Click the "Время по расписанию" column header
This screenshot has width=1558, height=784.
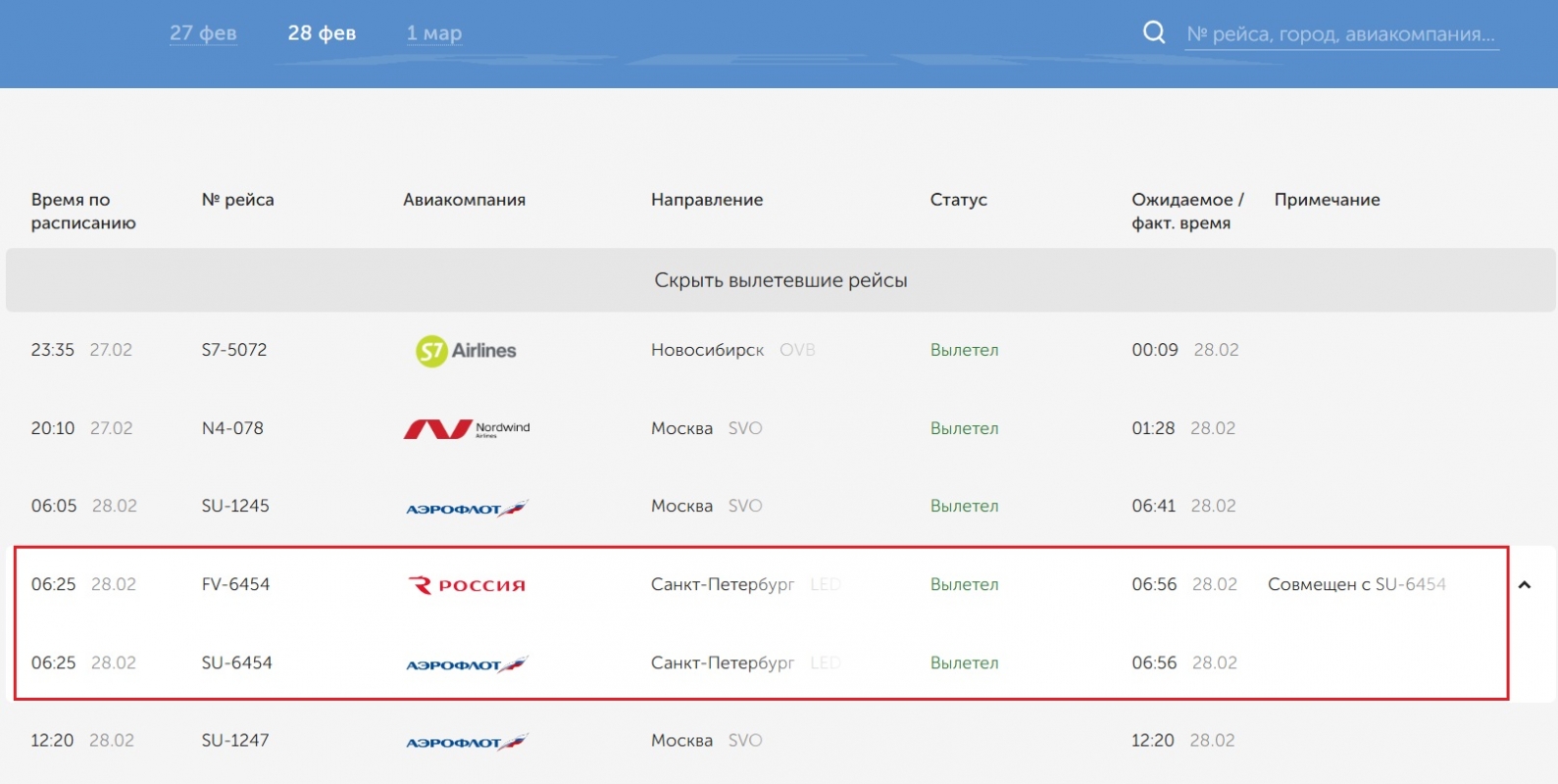click(x=83, y=211)
